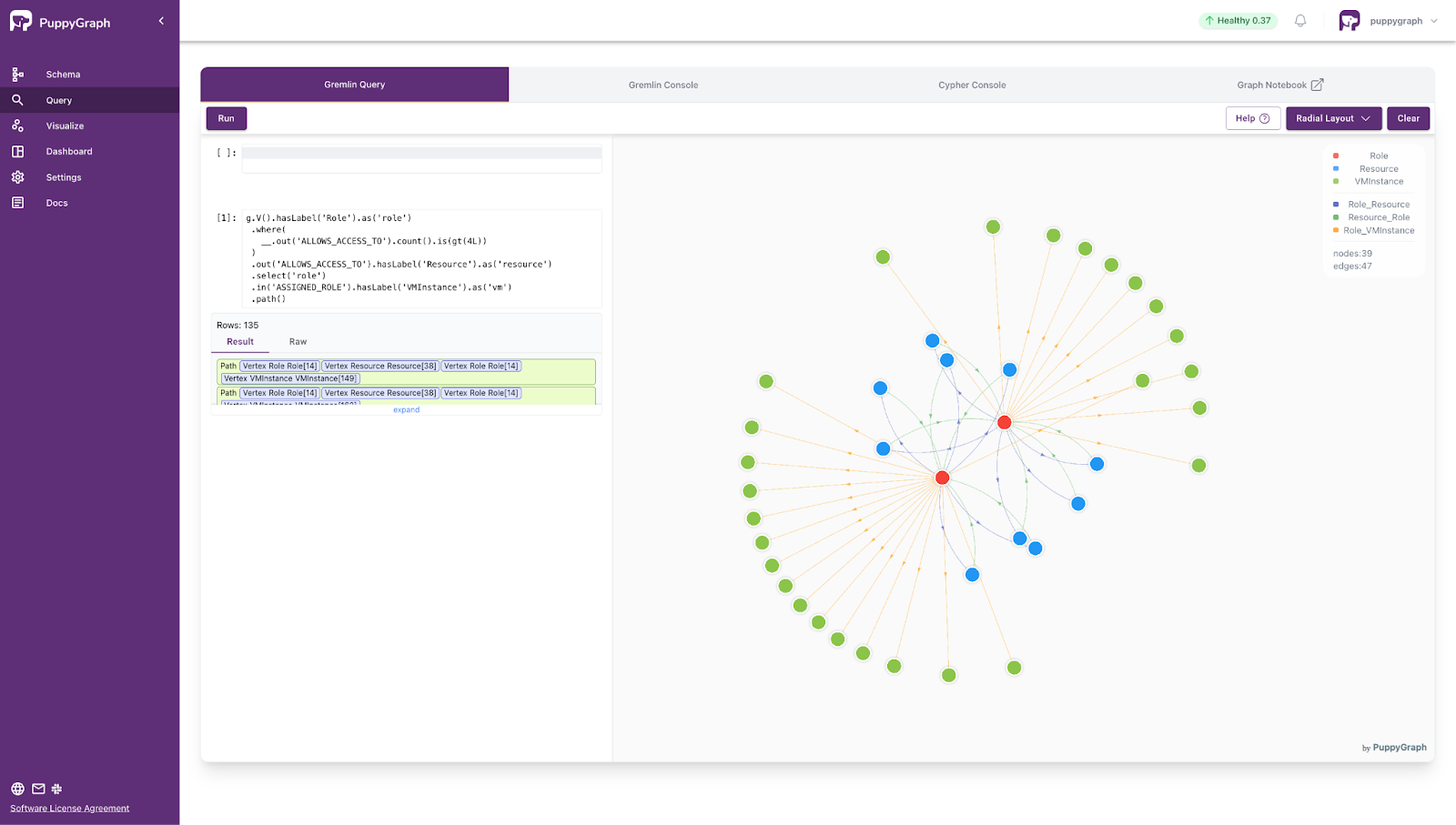Expand the puppygraph user menu
This screenshot has width=1456, height=825.
(x=1434, y=21)
